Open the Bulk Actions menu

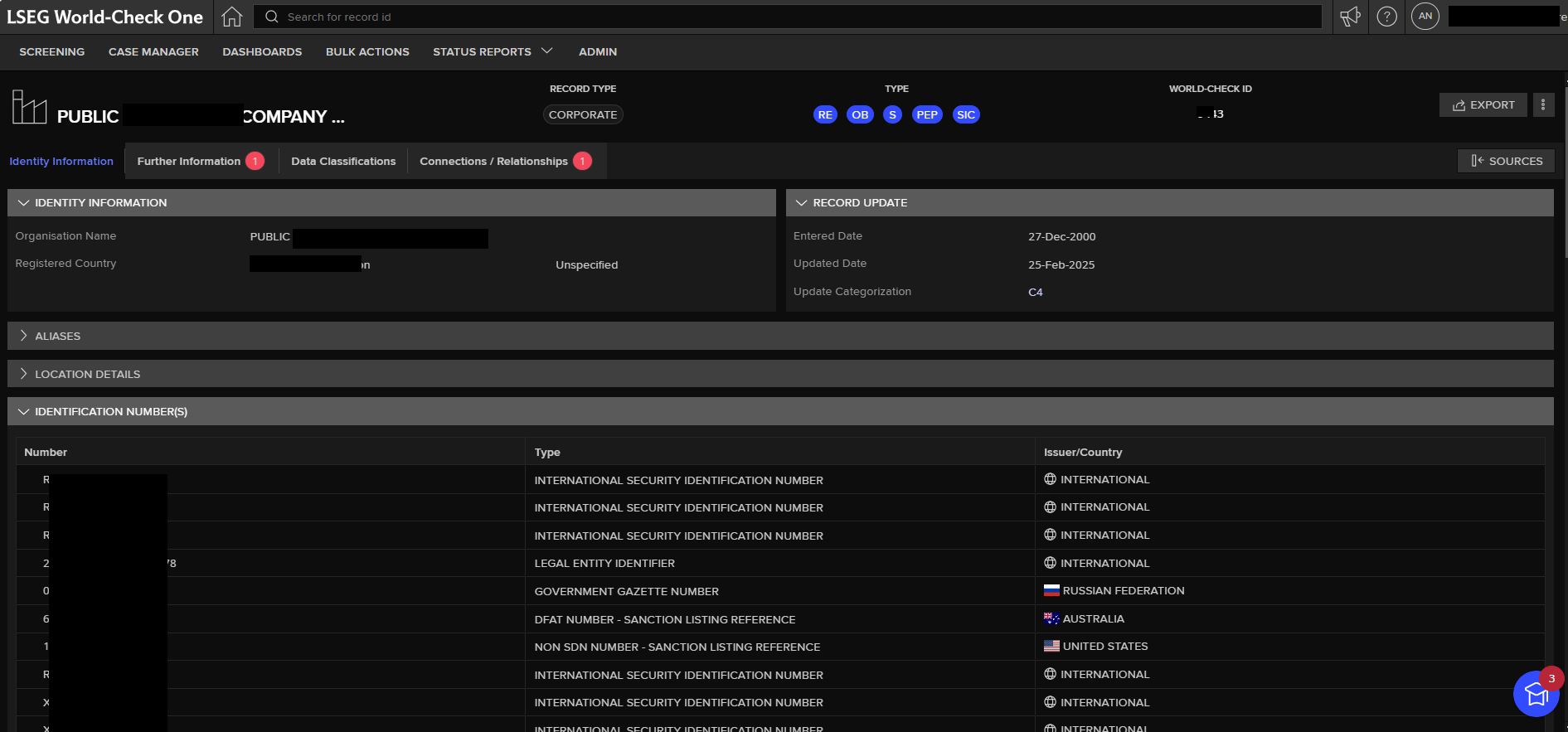tap(367, 51)
